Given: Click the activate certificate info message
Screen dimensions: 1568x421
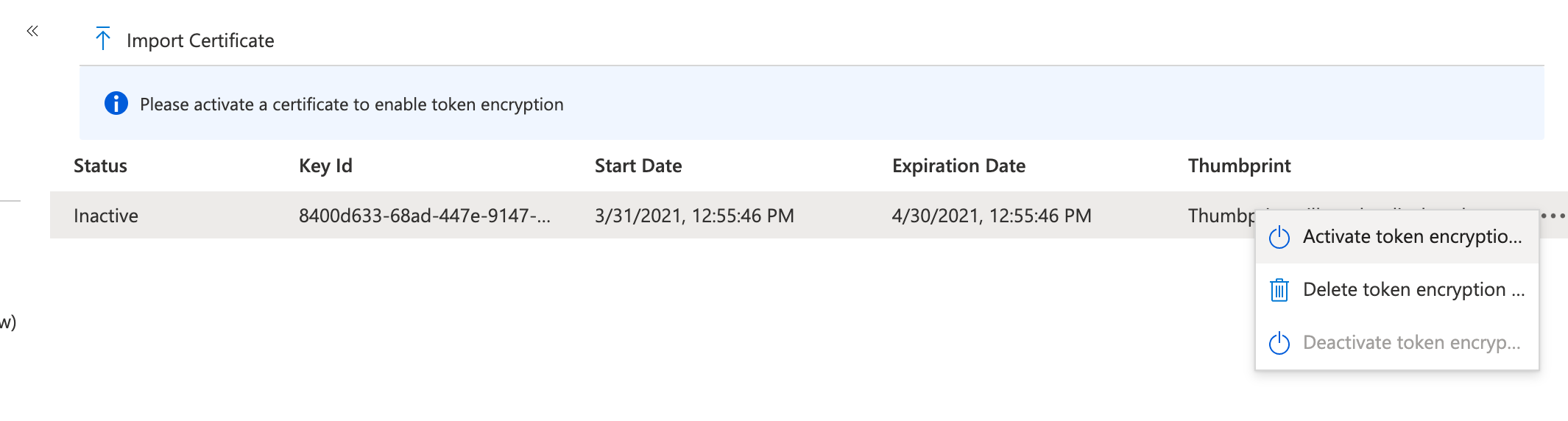Looking at the screenshot, I should pos(351,105).
